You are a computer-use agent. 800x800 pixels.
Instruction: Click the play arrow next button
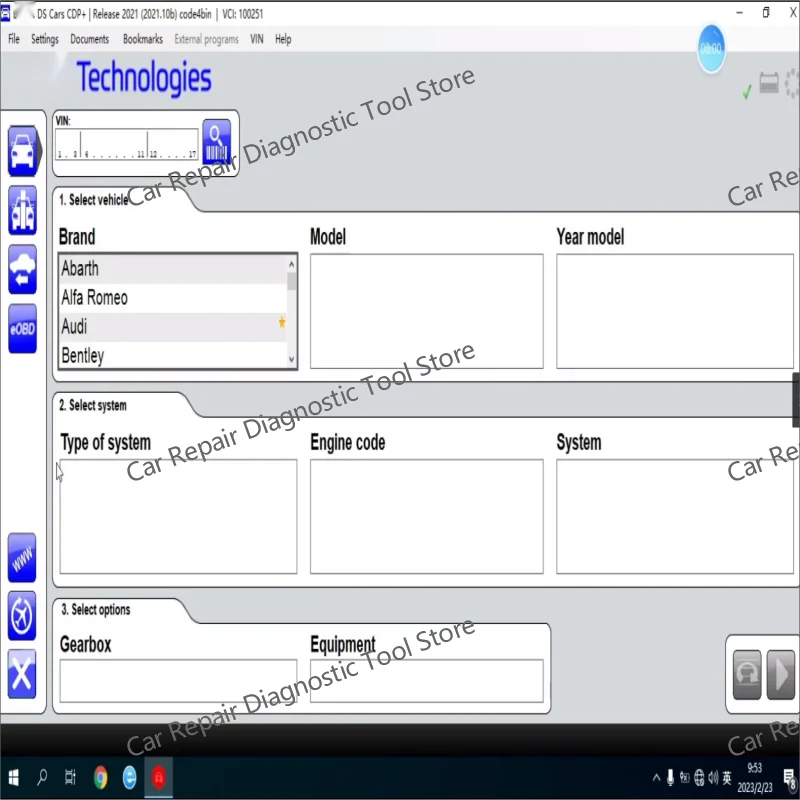(x=781, y=674)
